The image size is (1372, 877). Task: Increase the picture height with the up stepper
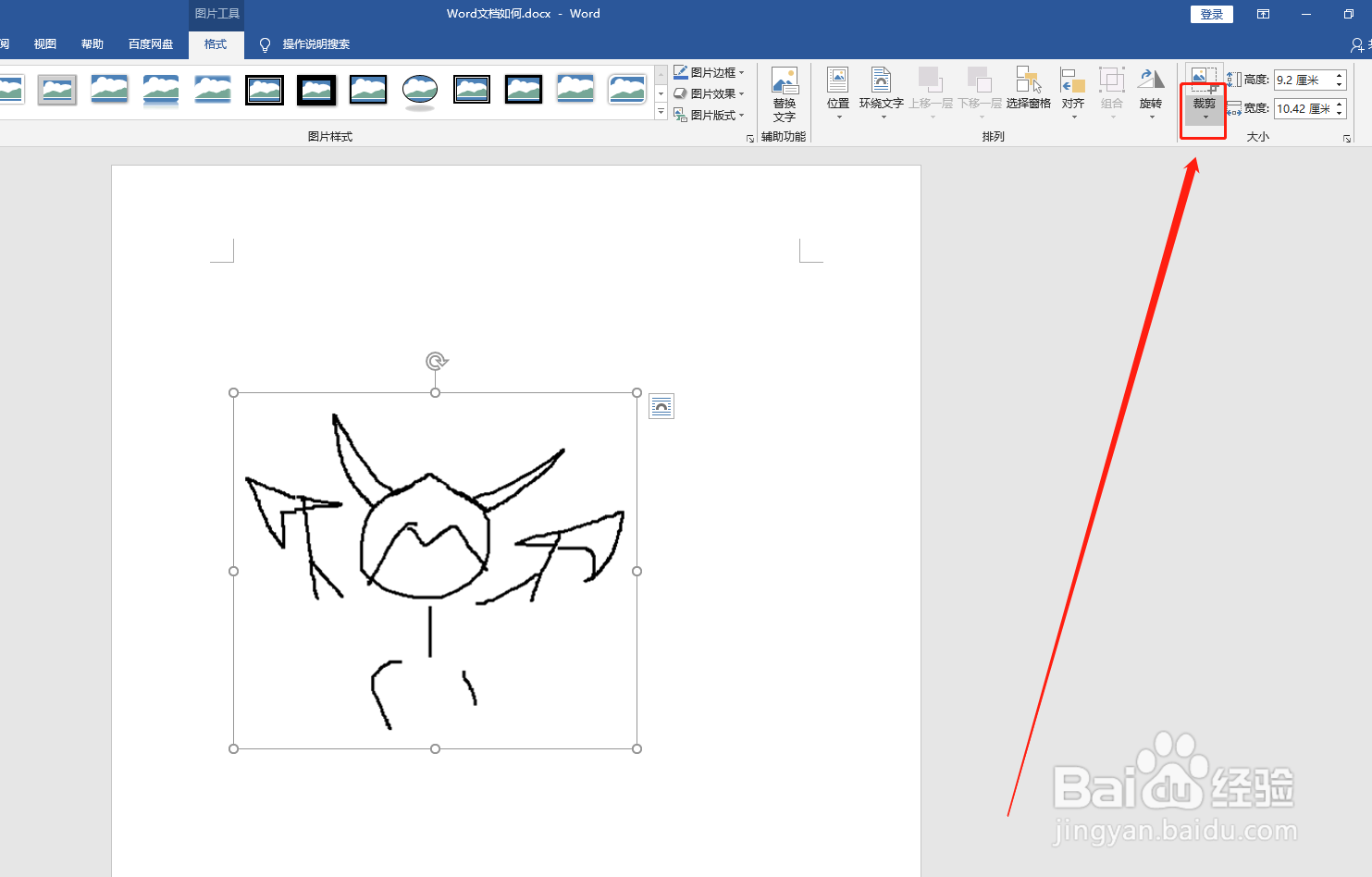click(x=1340, y=76)
